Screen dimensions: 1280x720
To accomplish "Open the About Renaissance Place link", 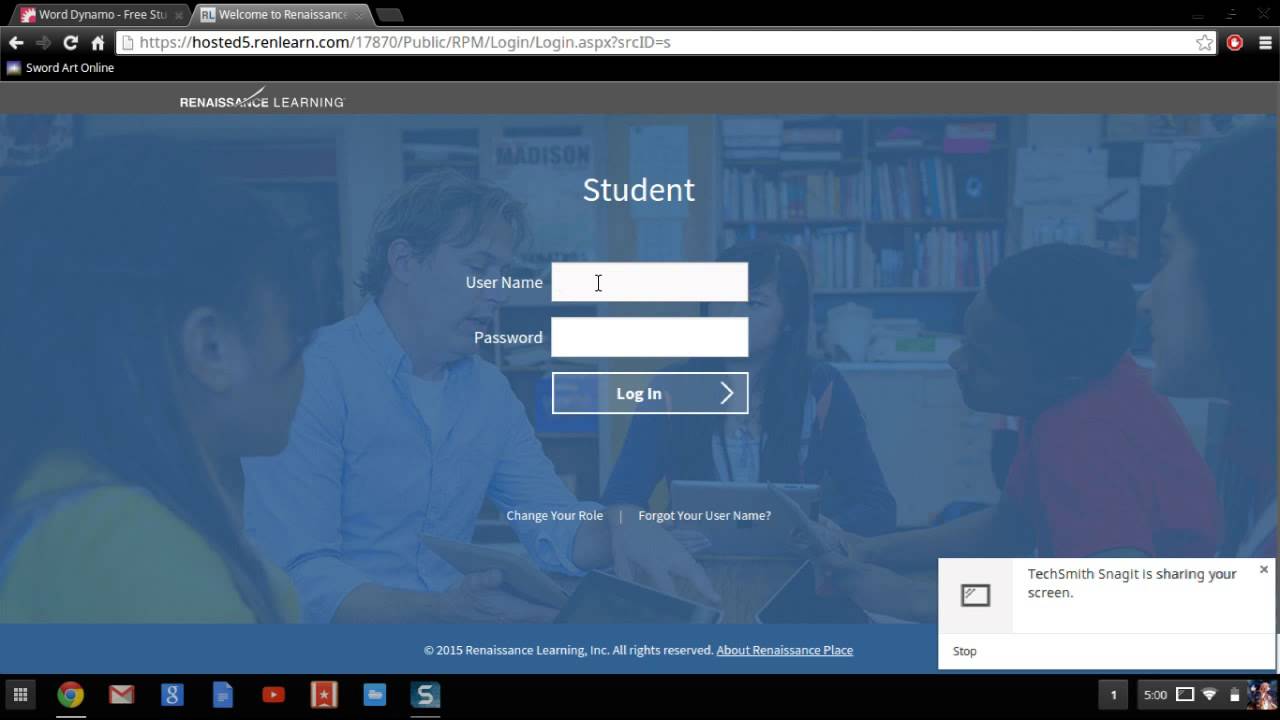I will click(785, 650).
